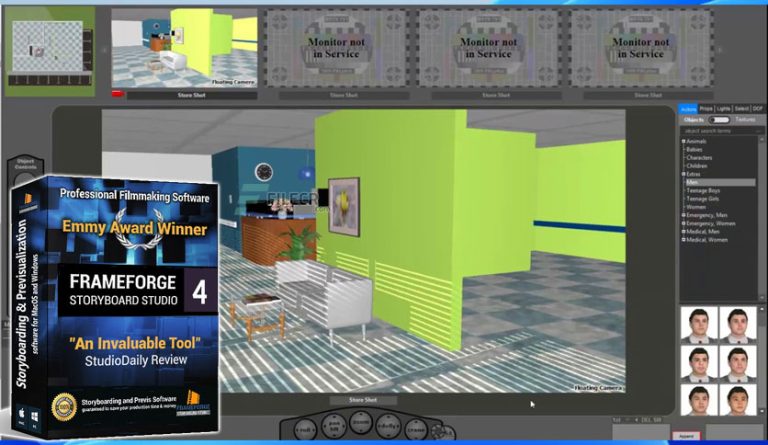Click the crane camera control knob

coord(416,430)
